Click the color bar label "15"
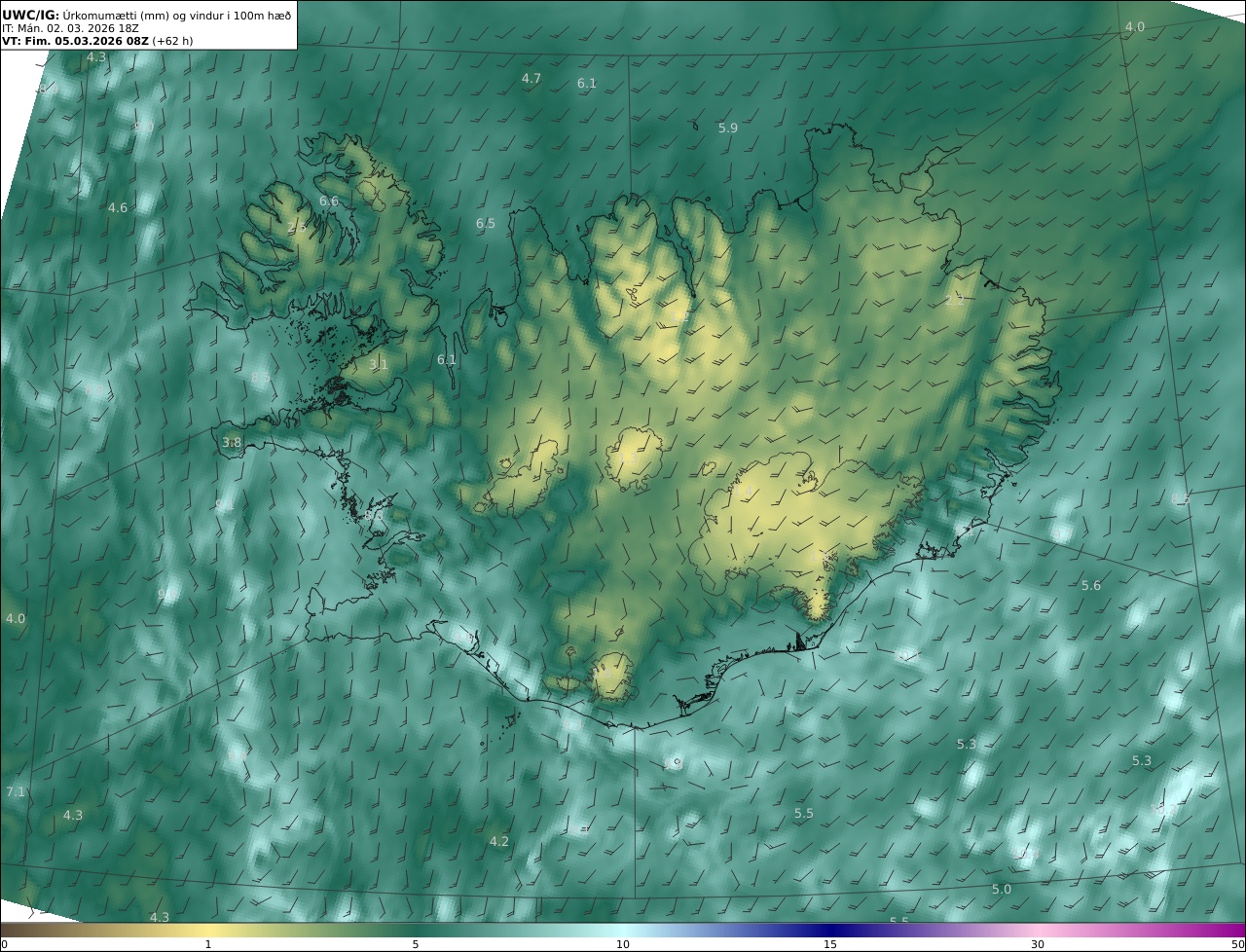Screen dimensions: 1246x952 [x=830, y=944]
